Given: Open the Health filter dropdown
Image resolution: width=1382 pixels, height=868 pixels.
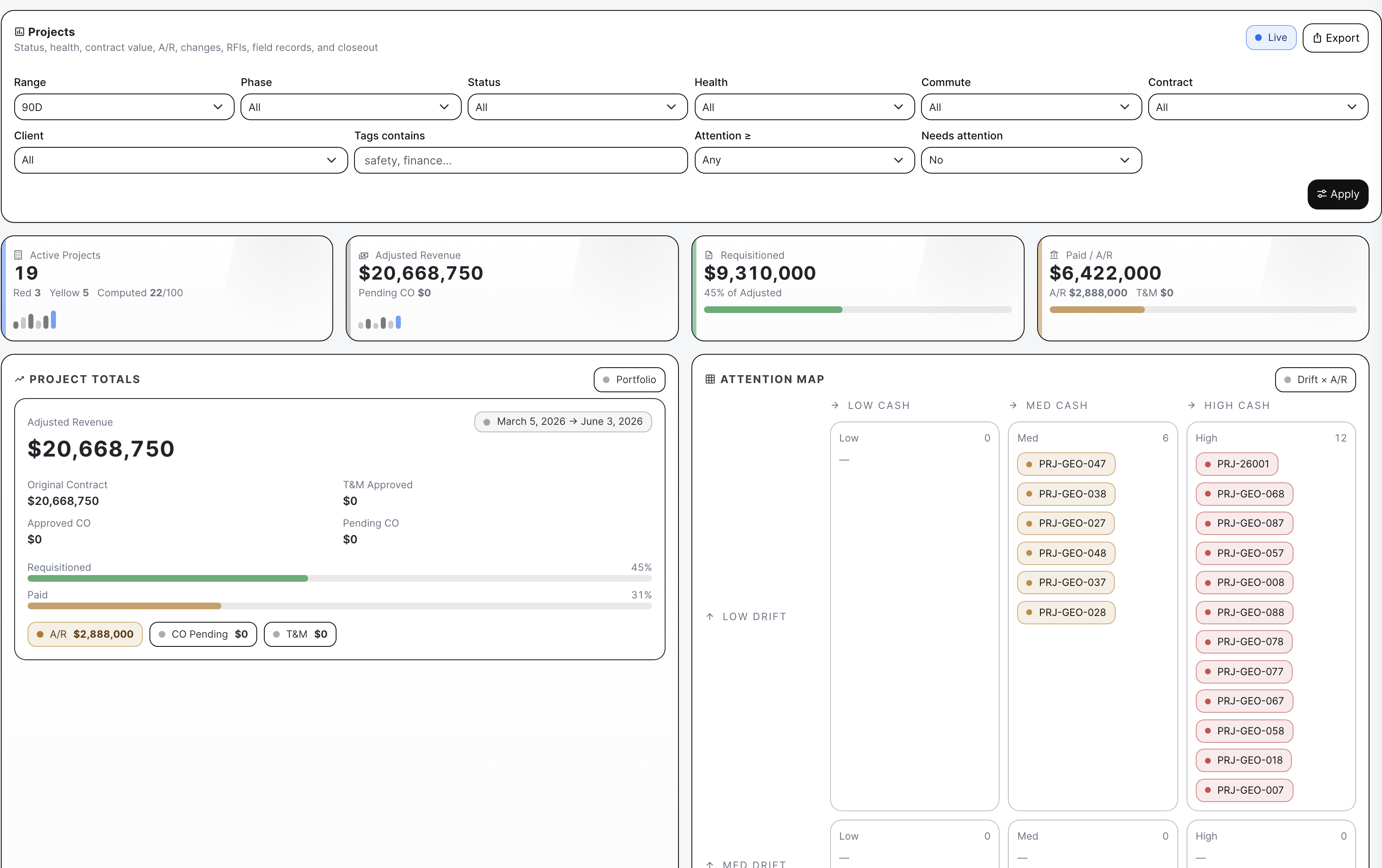Looking at the screenshot, I should pyautogui.click(x=804, y=107).
